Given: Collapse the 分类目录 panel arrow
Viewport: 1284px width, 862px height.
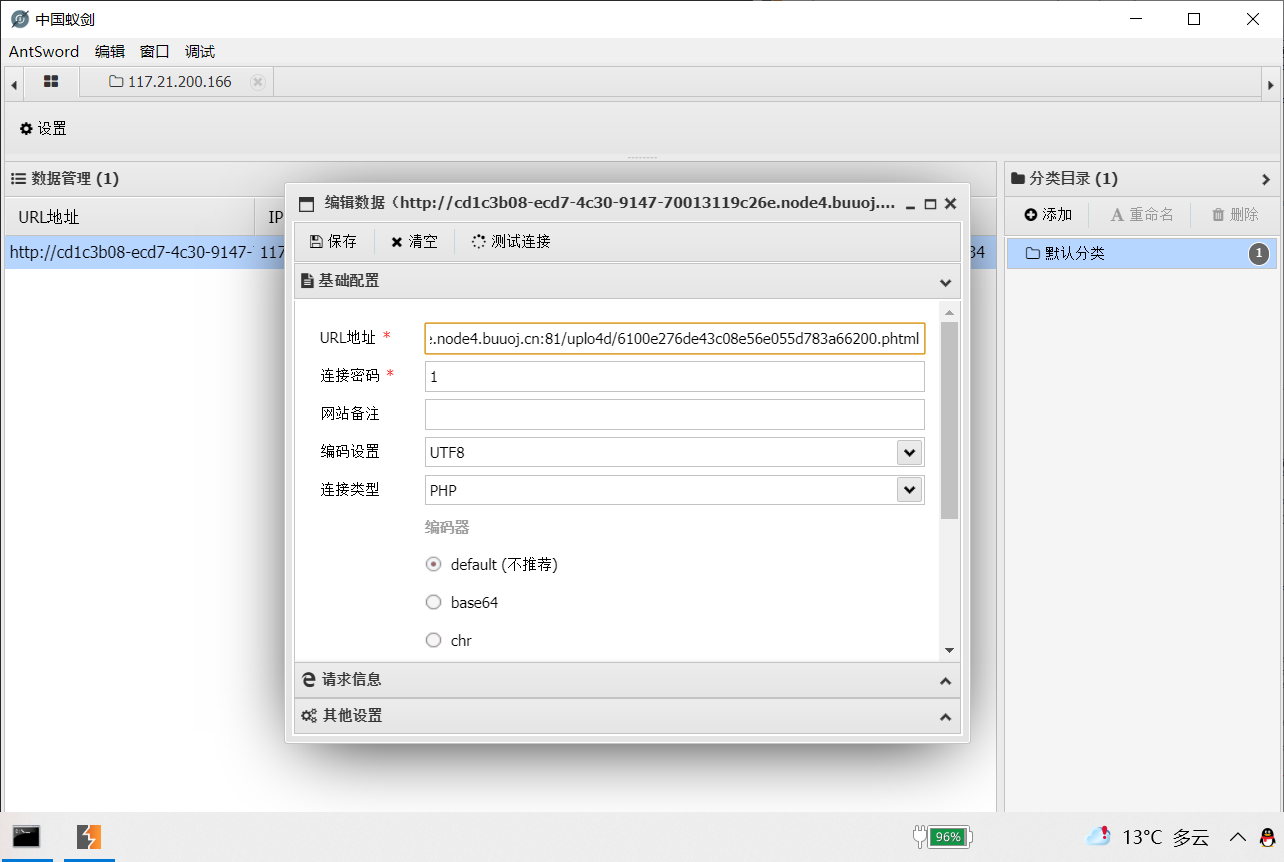Looking at the screenshot, I should [x=1266, y=179].
